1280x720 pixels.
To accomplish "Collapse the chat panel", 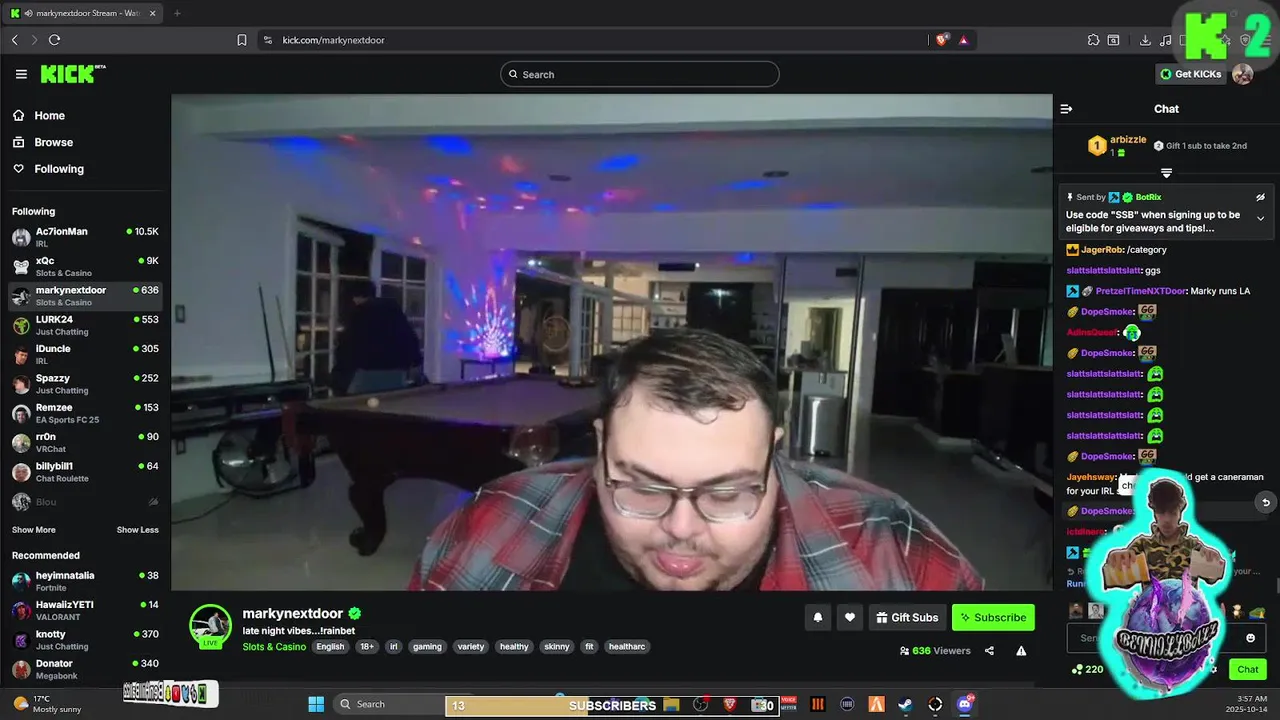I will click(1066, 109).
